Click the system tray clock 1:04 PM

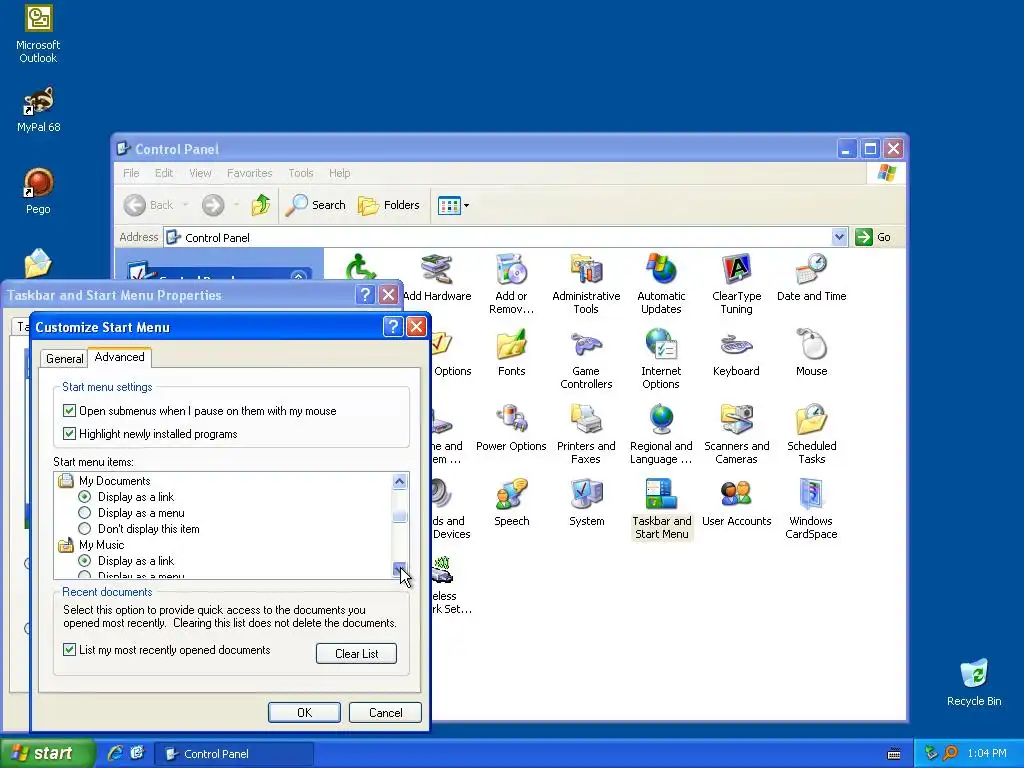(987, 754)
